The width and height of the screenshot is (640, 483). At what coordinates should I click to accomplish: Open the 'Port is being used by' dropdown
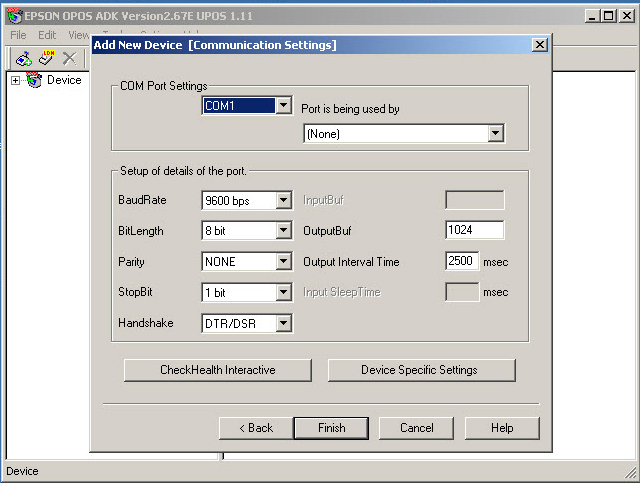496,133
